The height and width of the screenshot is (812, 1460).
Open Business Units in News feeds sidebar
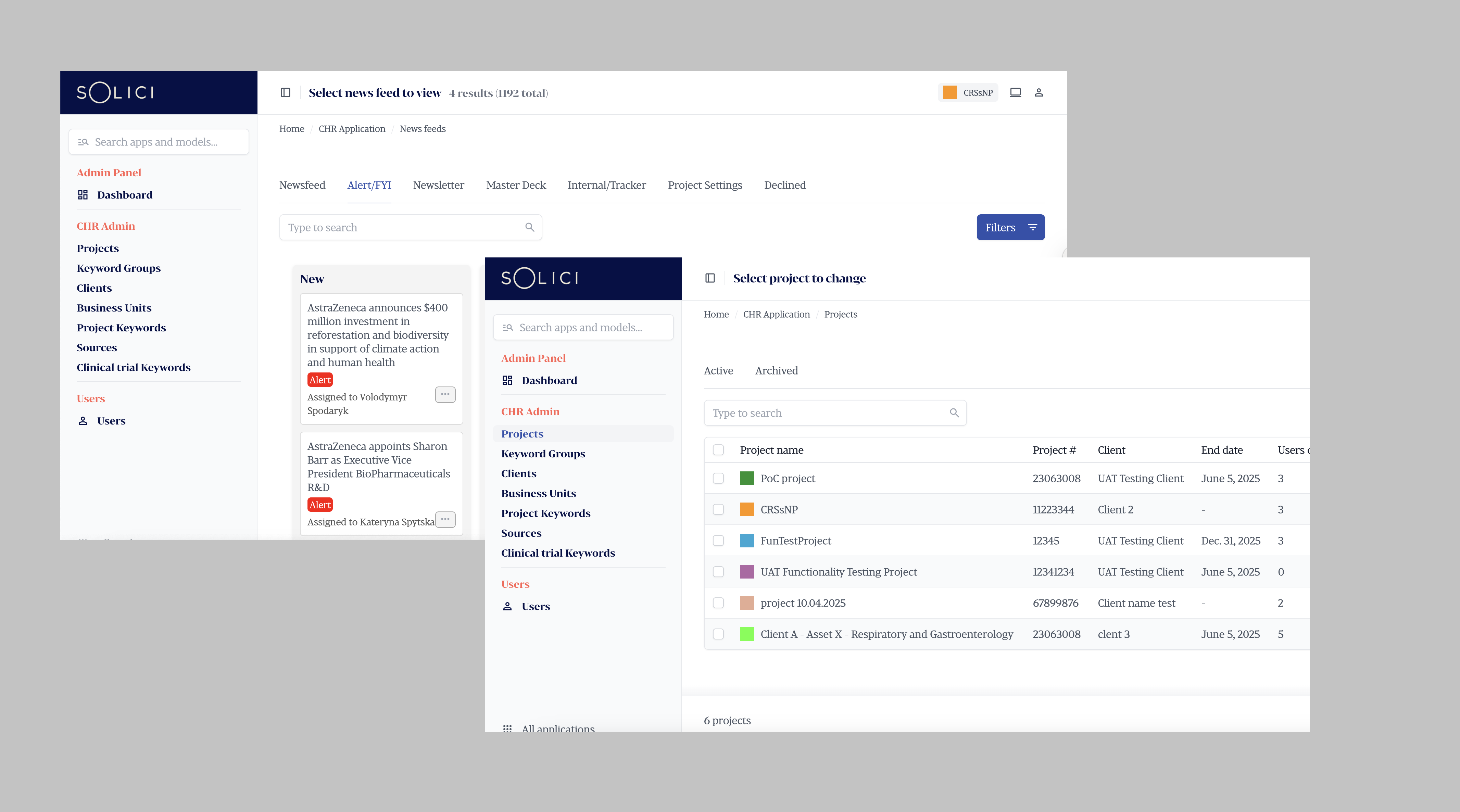coord(114,308)
